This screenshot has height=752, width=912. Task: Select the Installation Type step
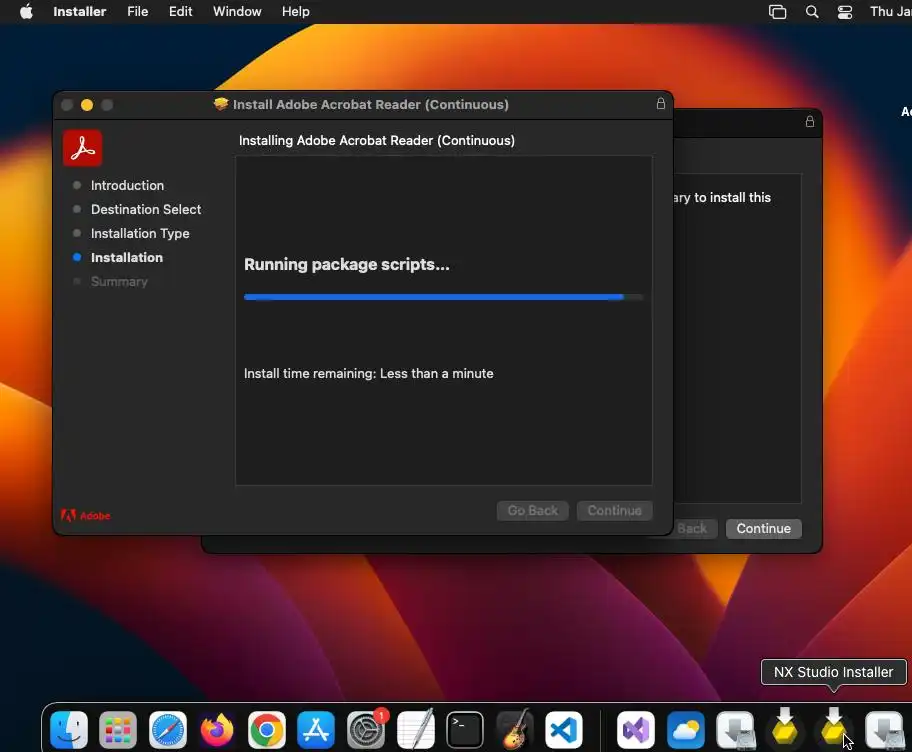(140, 233)
